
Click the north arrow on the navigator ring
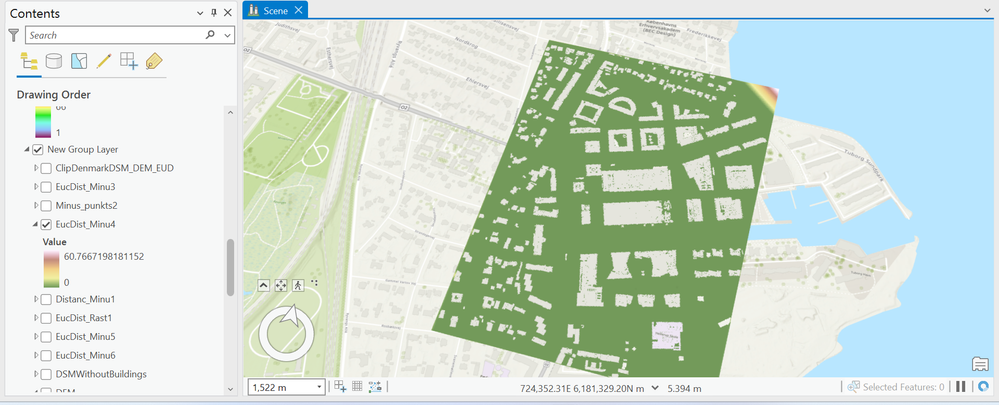(x=291, y=315)
